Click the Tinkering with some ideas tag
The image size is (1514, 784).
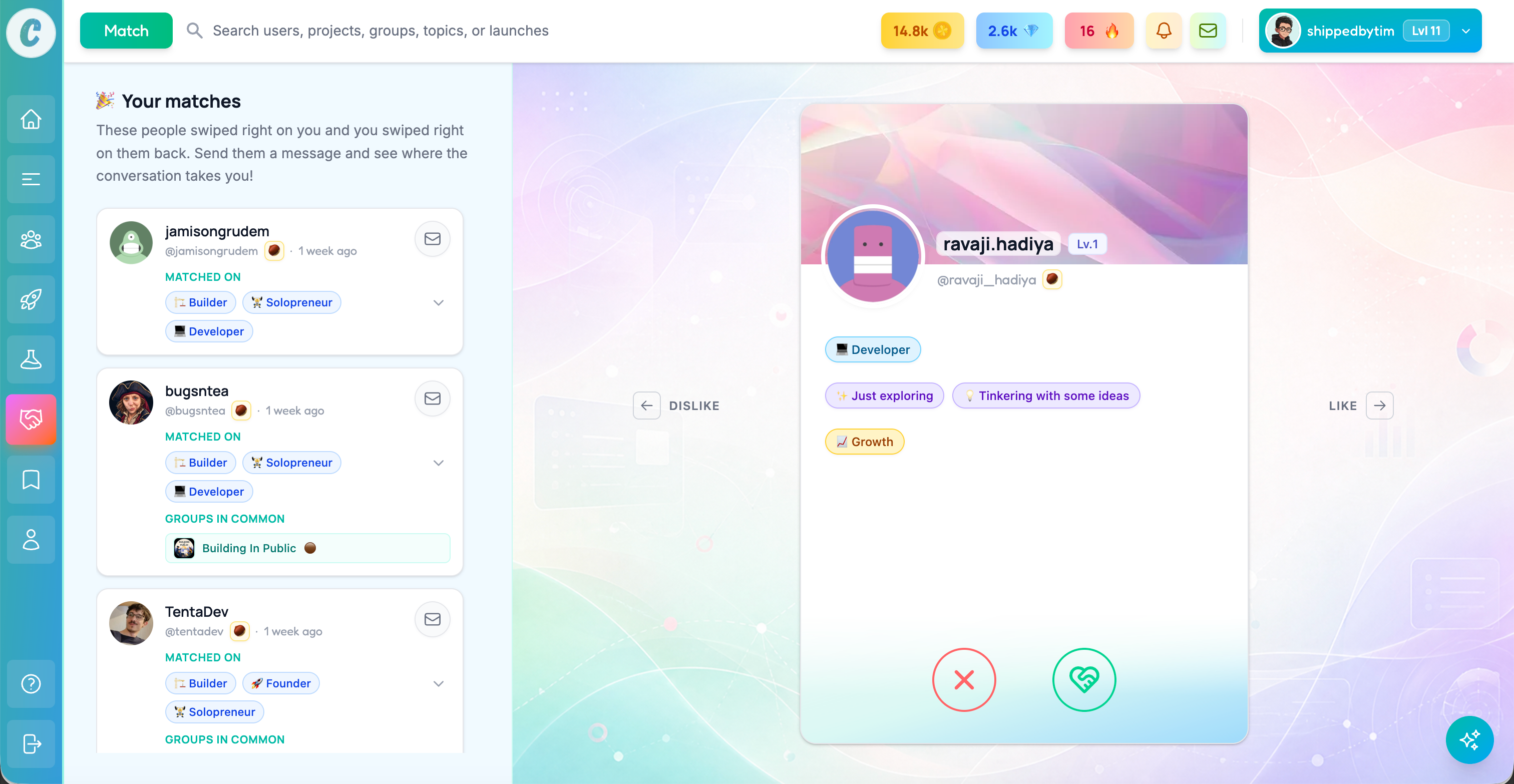click(1045, 396)
